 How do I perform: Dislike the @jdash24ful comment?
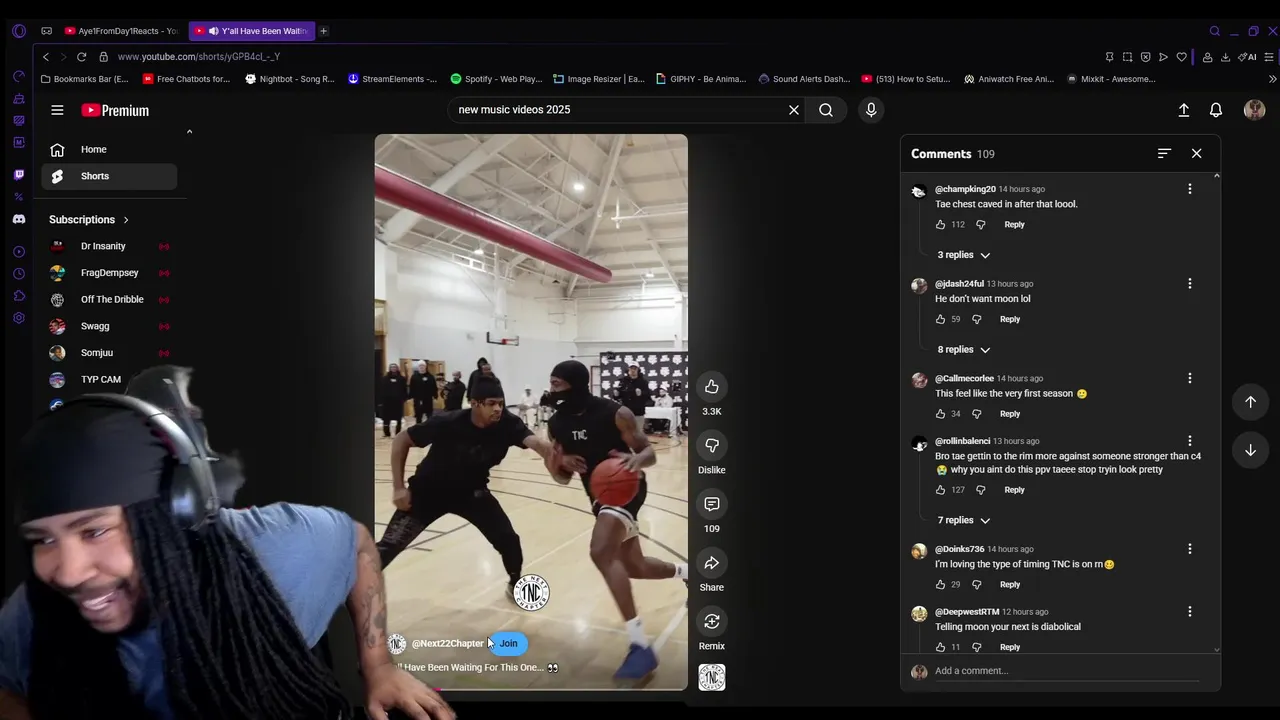click(x=977, y=319)
